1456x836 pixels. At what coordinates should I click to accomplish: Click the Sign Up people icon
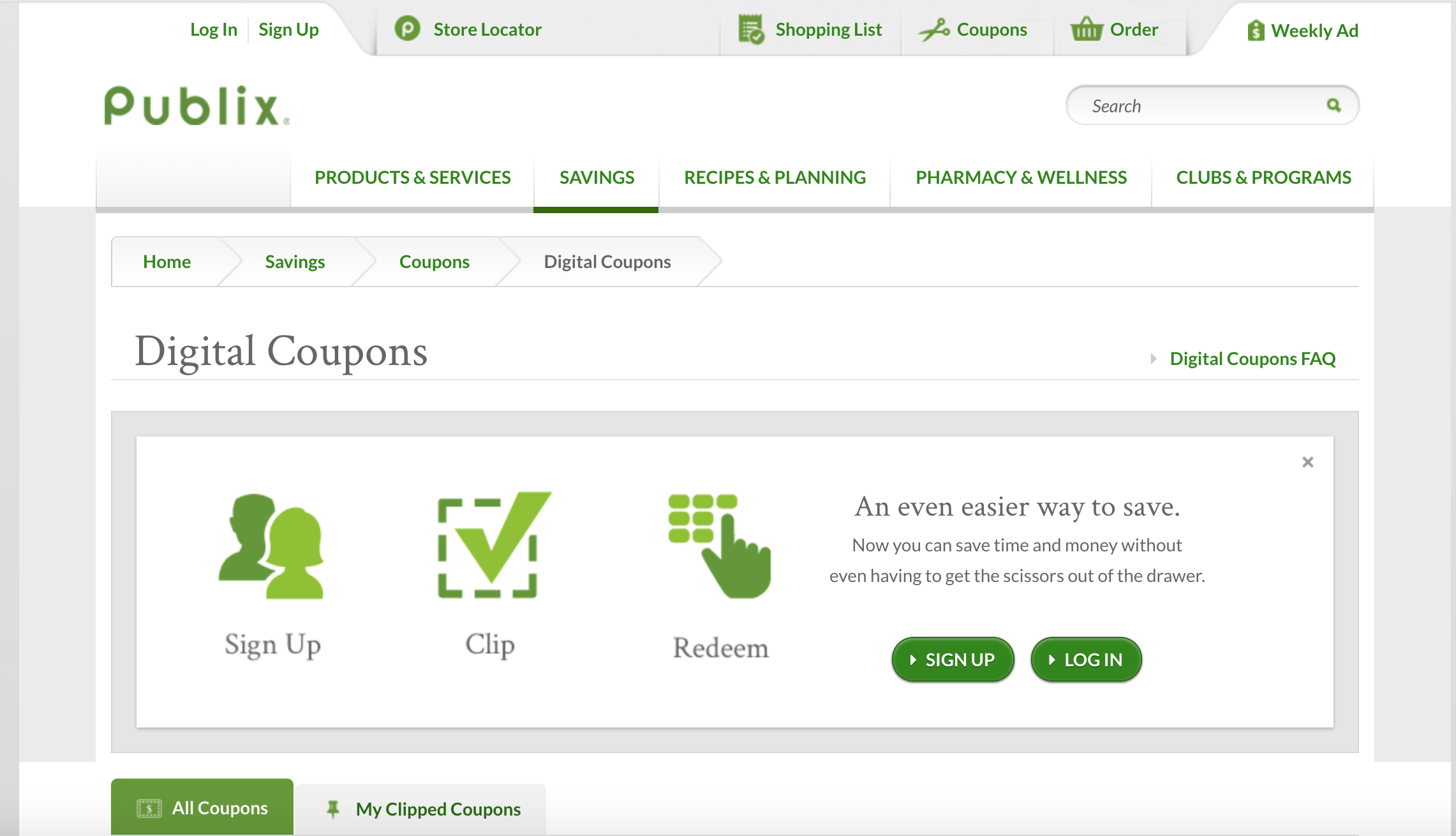tap(271, 546)
